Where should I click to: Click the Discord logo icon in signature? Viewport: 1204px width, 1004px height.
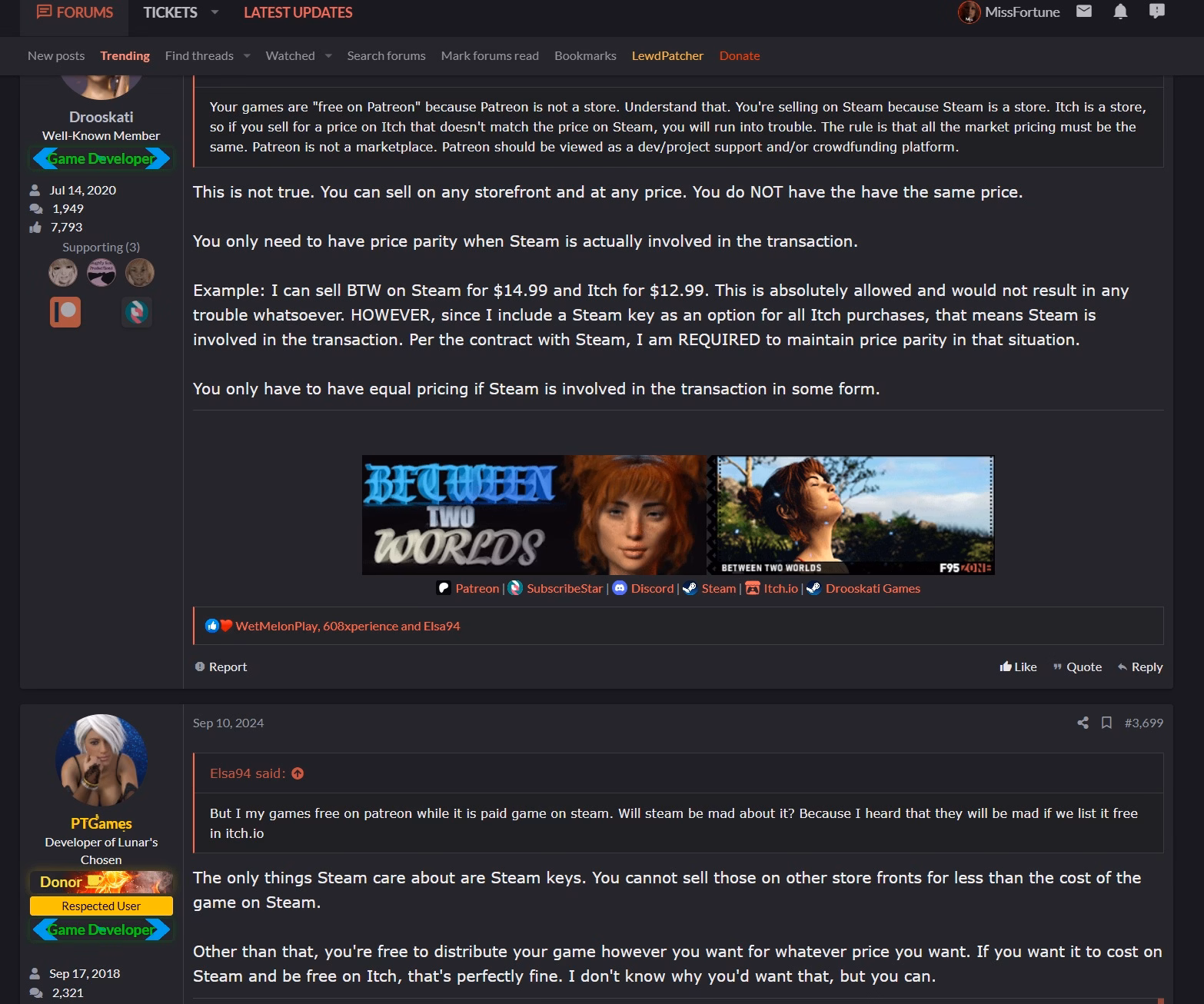click(x=620, y=588)
